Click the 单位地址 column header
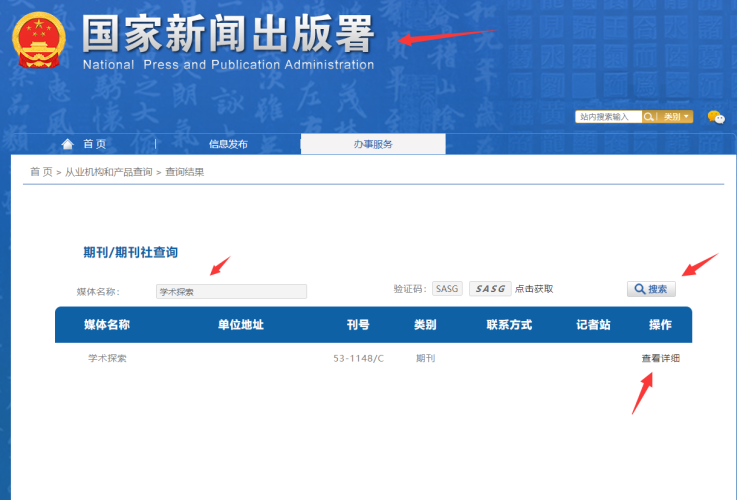Viewport: 737px width, 500px height. pos(240,325)
